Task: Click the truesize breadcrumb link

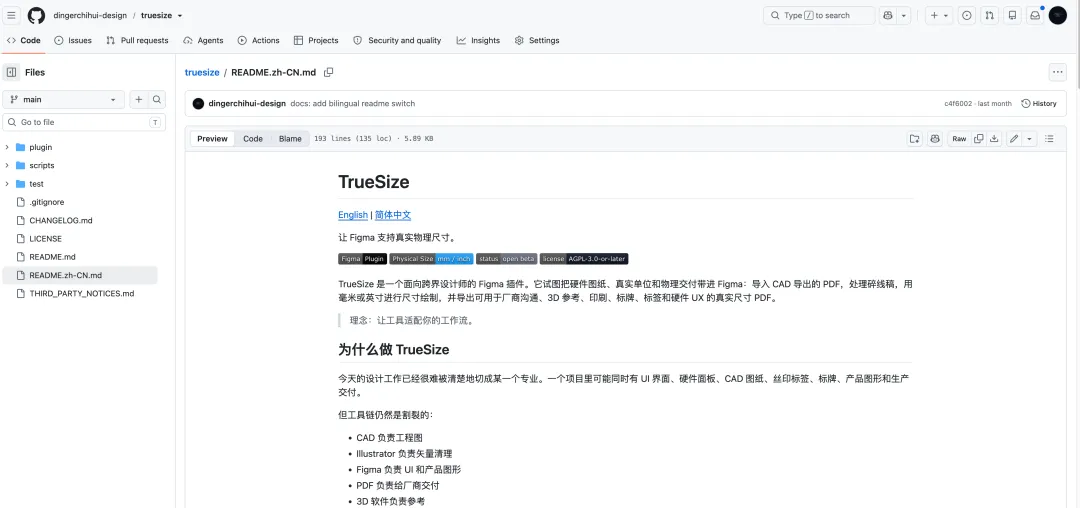Action: pos(202,72)
